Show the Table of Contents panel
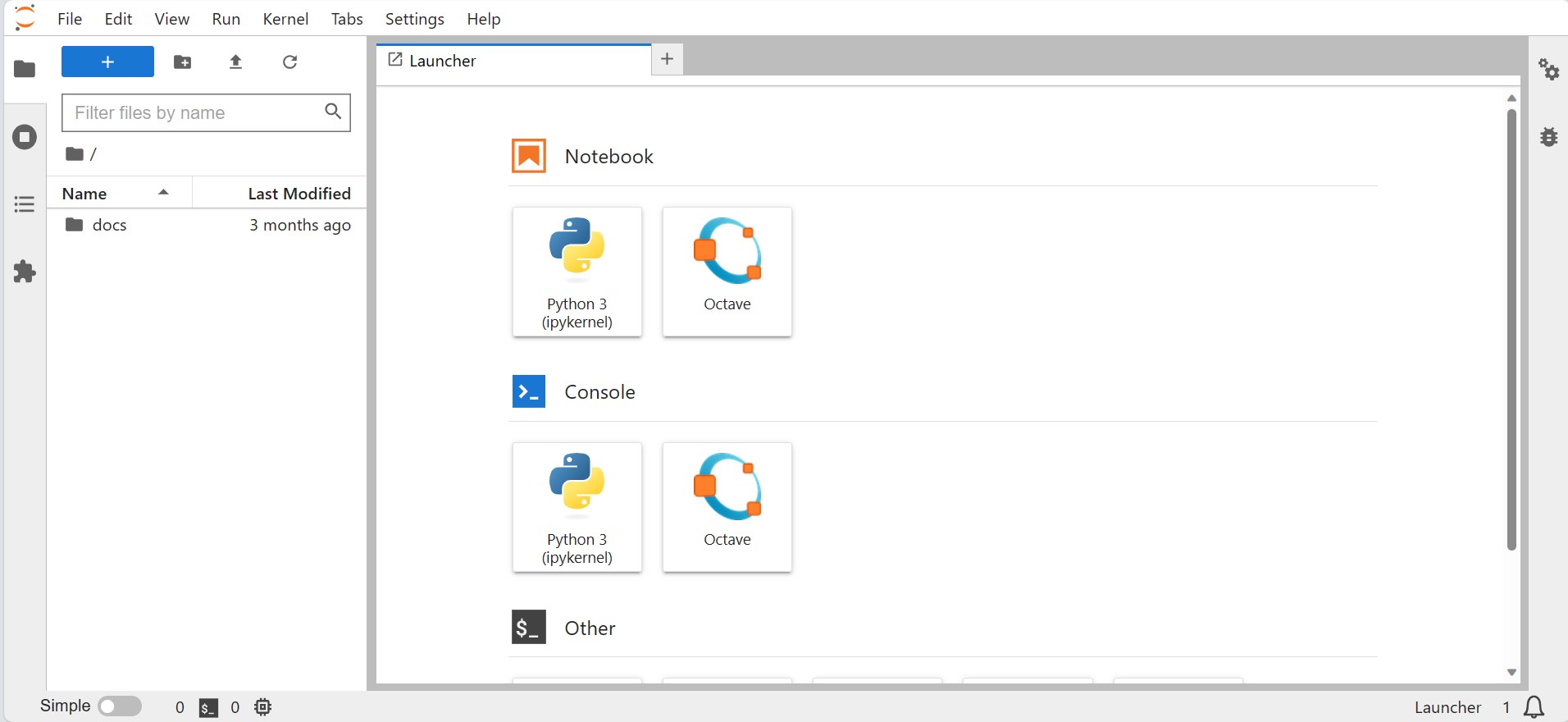1568x722 pixels. [25, 204]
